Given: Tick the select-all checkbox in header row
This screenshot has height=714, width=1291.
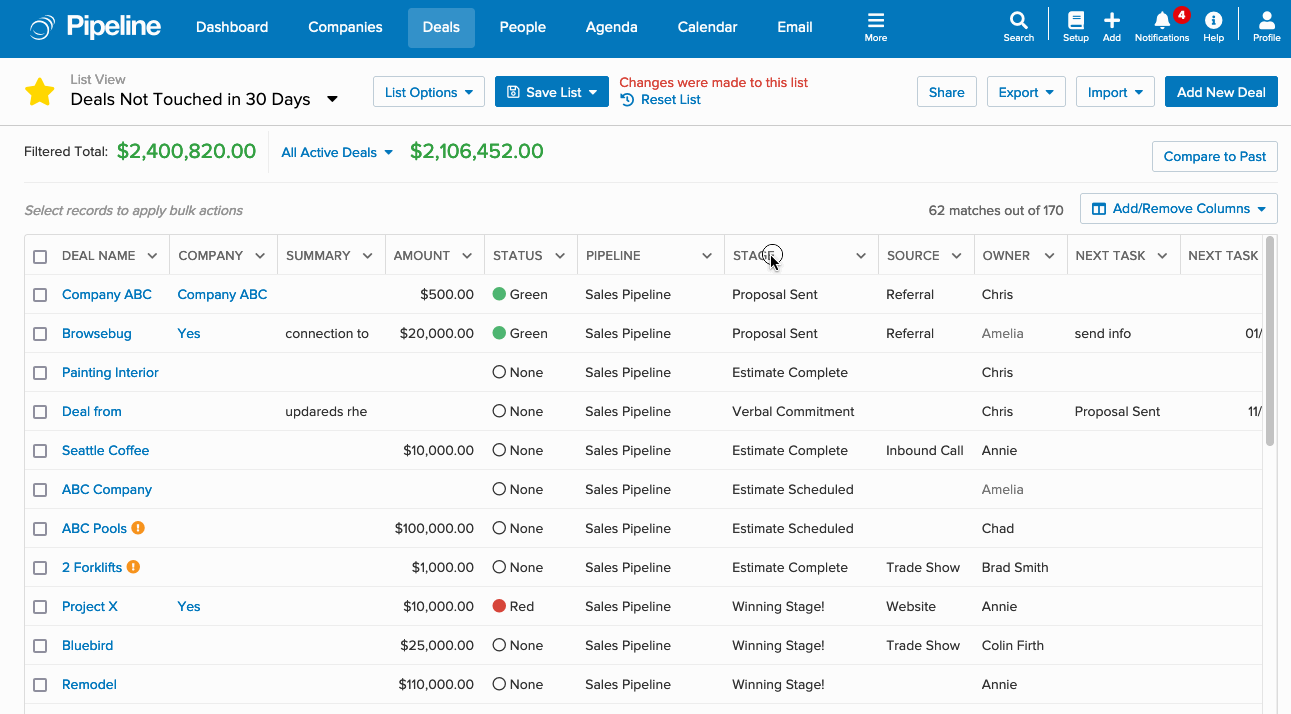Looking at the screenshot, I should (x=40, y=256).
